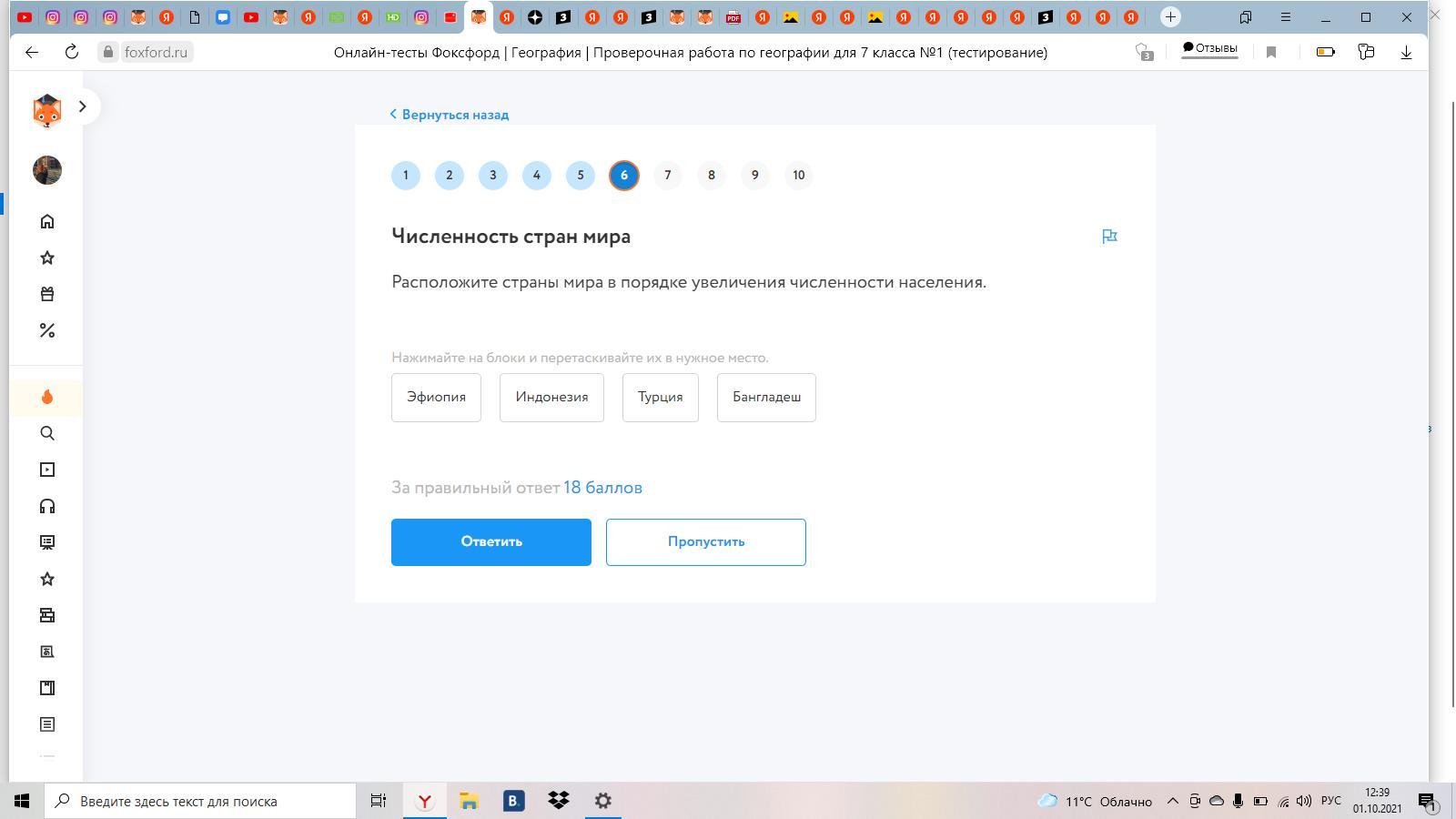Viewport: 1456px width, 819px height.
Task: Go to question 7
Action: tap(668, 176)
